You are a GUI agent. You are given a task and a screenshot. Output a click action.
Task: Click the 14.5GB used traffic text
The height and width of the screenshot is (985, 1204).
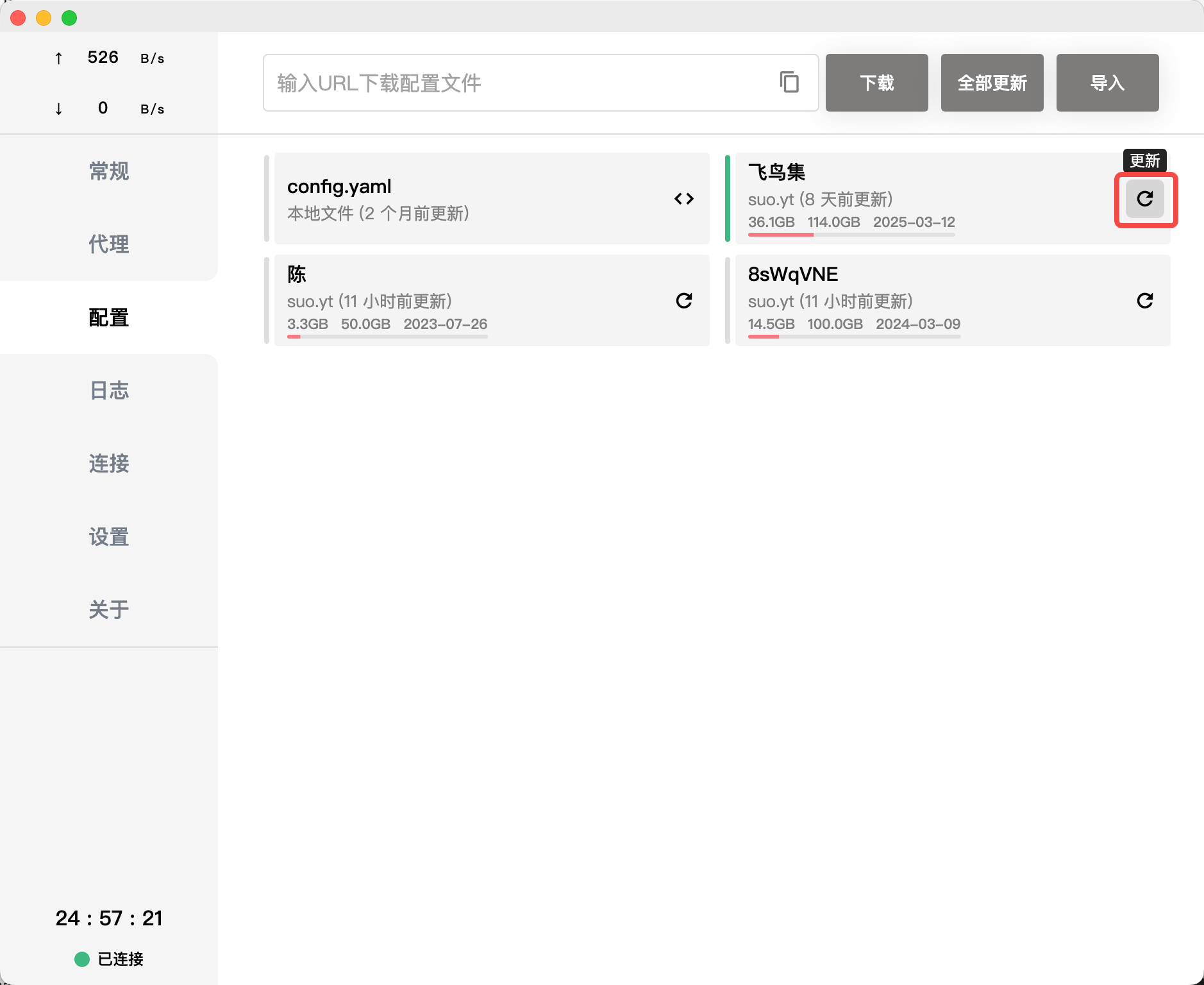pos(771,324)
